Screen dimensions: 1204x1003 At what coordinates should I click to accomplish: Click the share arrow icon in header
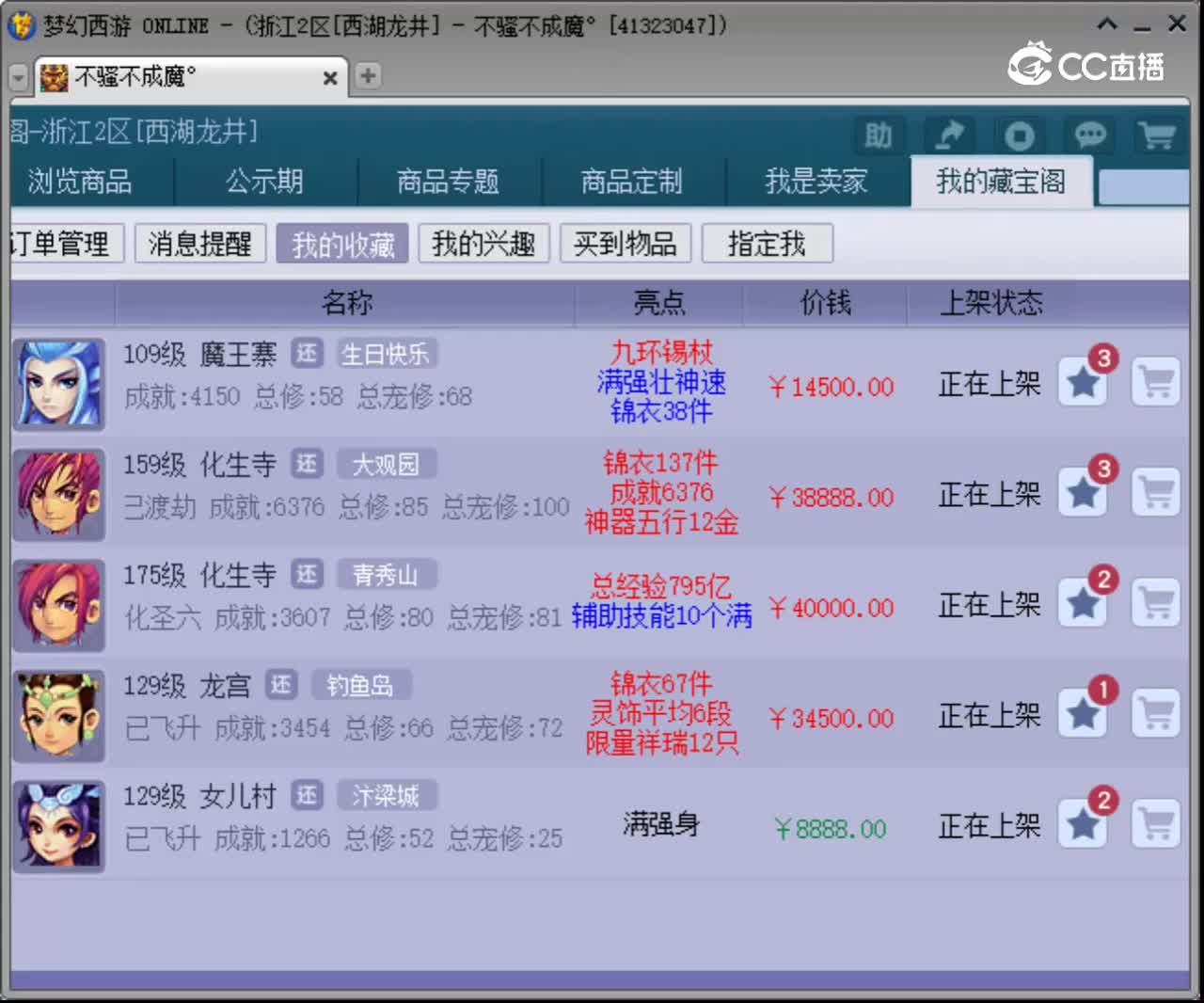948,136
